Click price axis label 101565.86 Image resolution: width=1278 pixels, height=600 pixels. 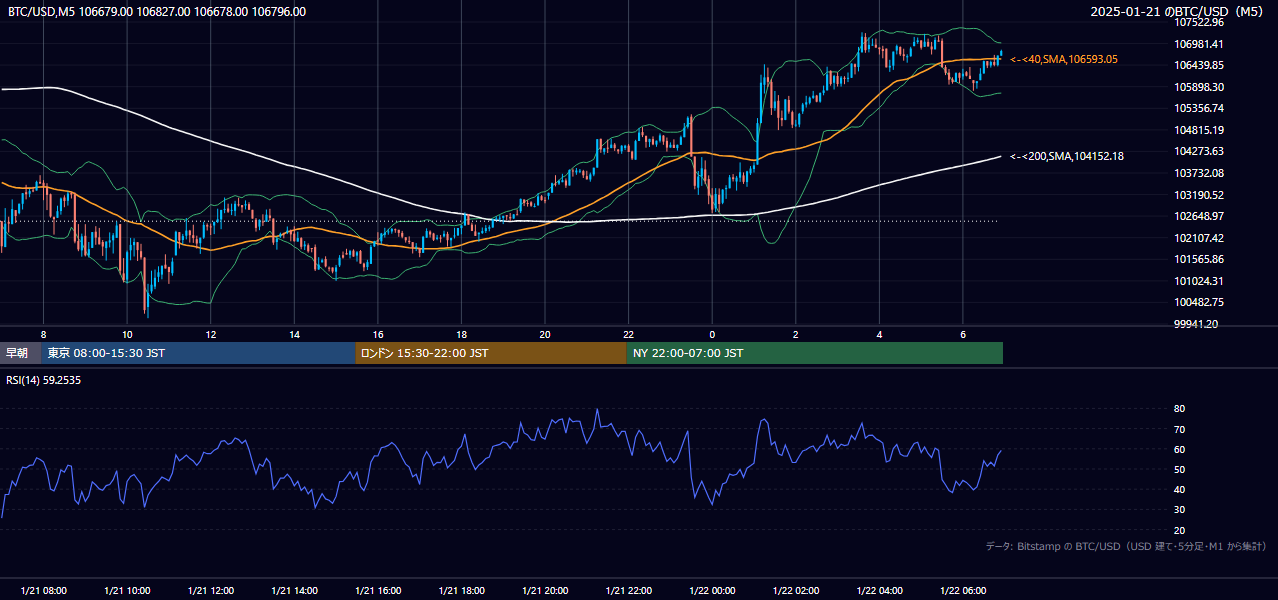click(1199, 259)
